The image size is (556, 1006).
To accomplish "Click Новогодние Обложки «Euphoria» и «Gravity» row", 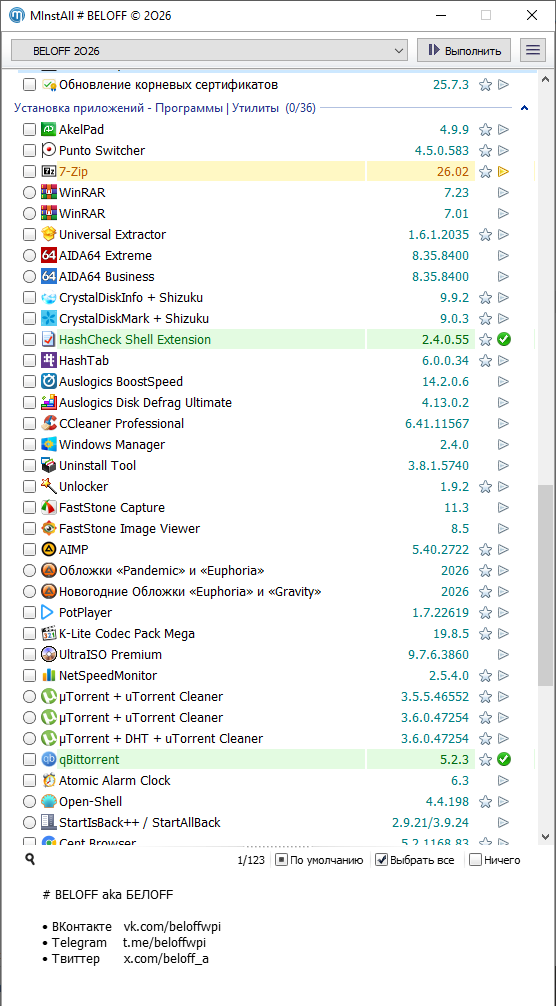I will [190, 592].
